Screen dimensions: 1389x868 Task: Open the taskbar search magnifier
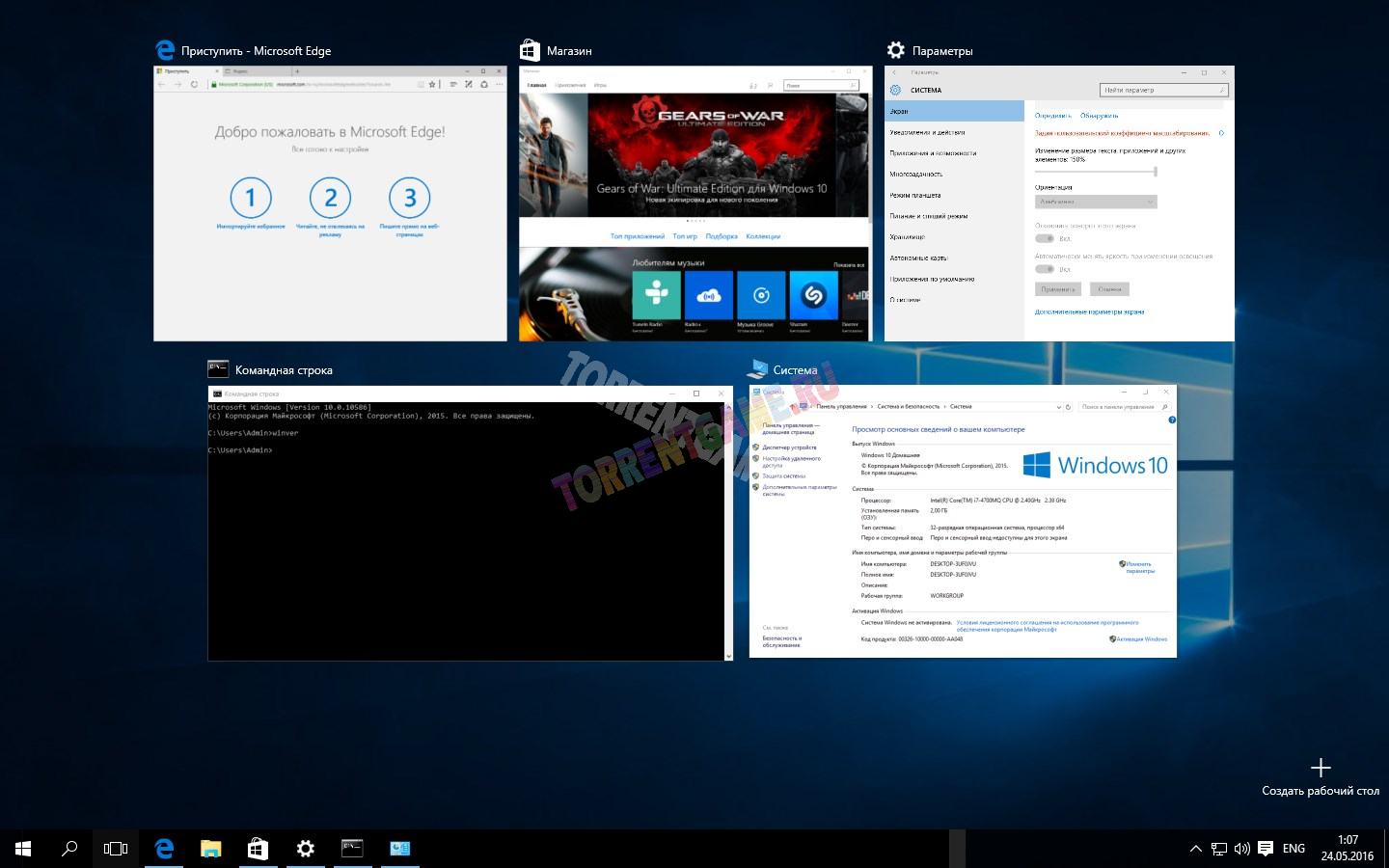69,849
